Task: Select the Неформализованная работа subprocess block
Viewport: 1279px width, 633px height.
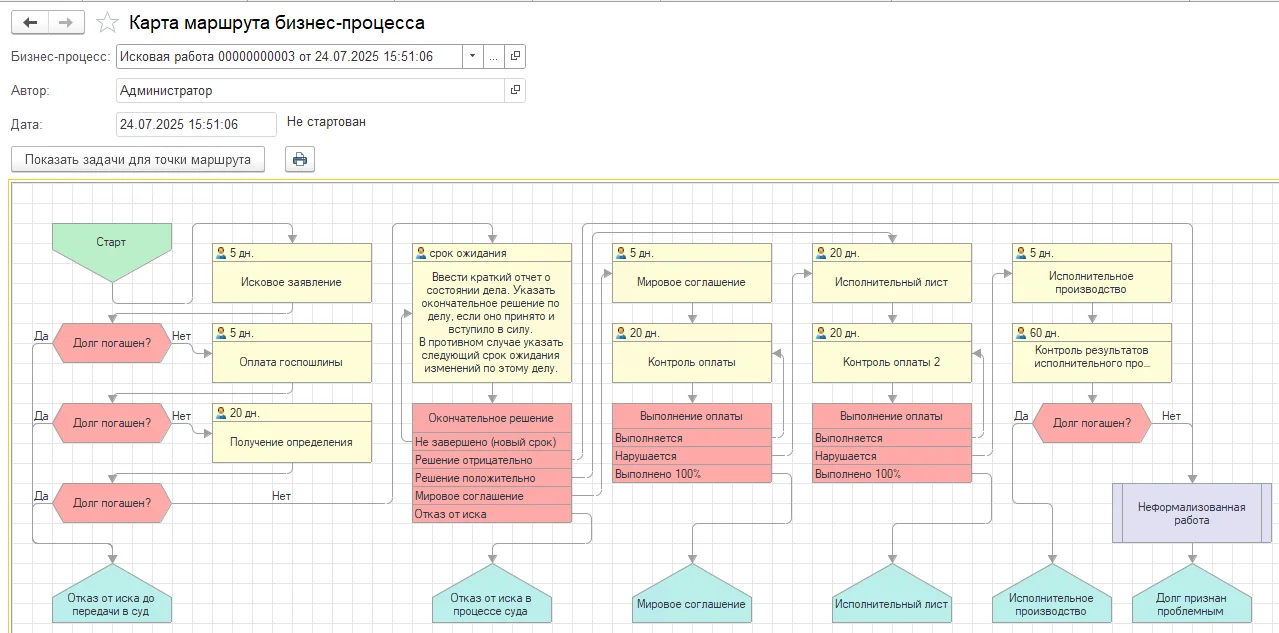Action: point(1192,513)
